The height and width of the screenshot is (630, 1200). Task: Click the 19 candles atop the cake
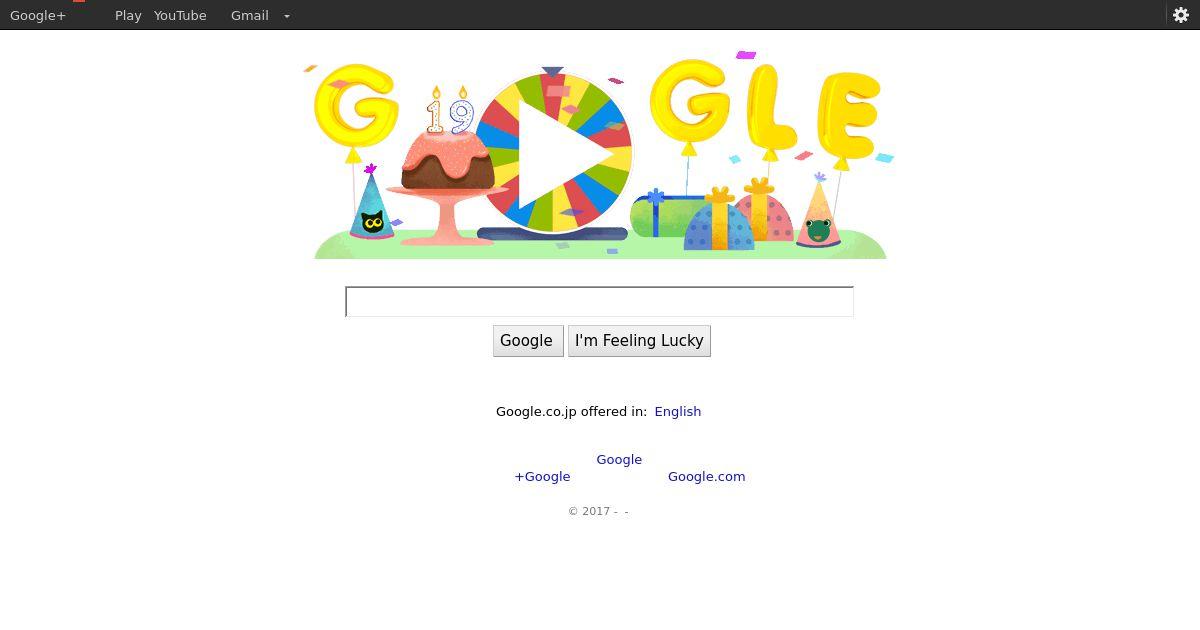coord(449,111)
